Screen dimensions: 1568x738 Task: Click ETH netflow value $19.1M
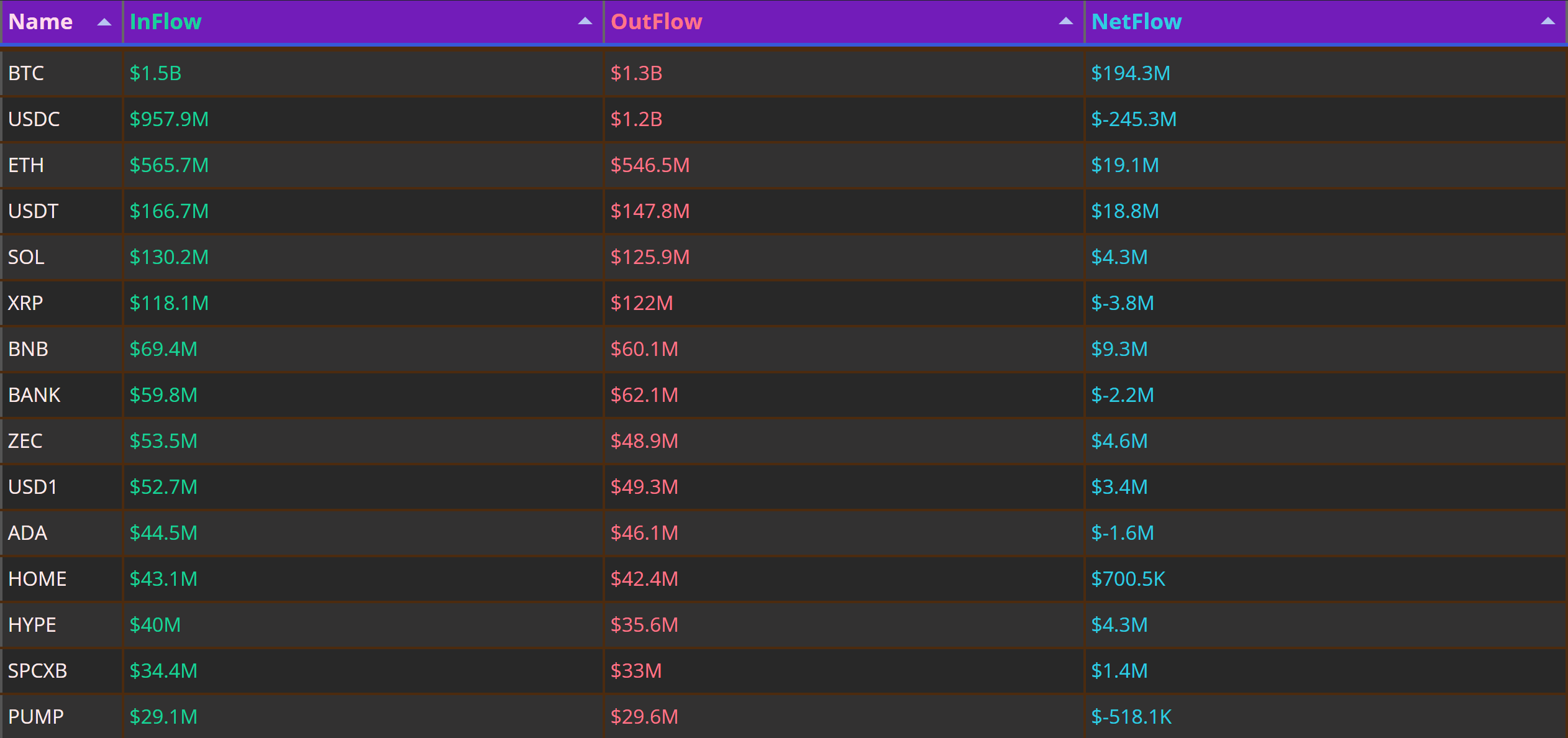click(x=1125, y=165)
